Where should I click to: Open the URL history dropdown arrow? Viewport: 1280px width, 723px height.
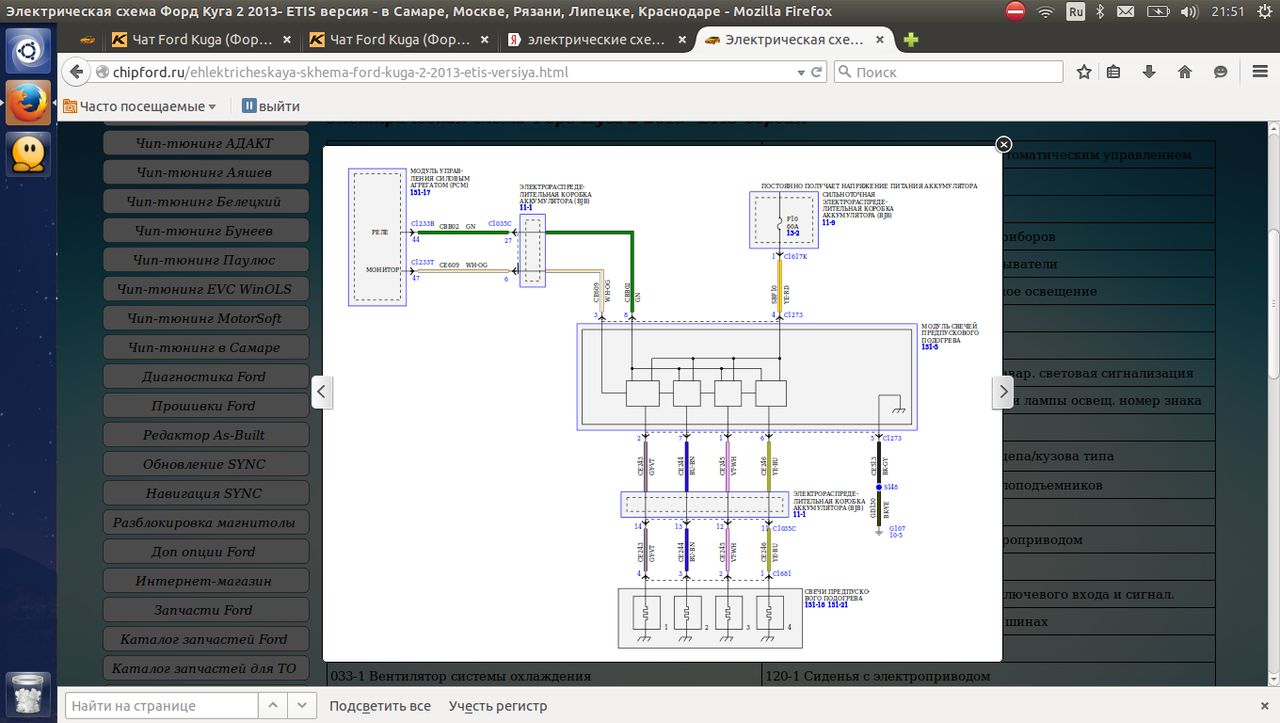coord(801,72)
